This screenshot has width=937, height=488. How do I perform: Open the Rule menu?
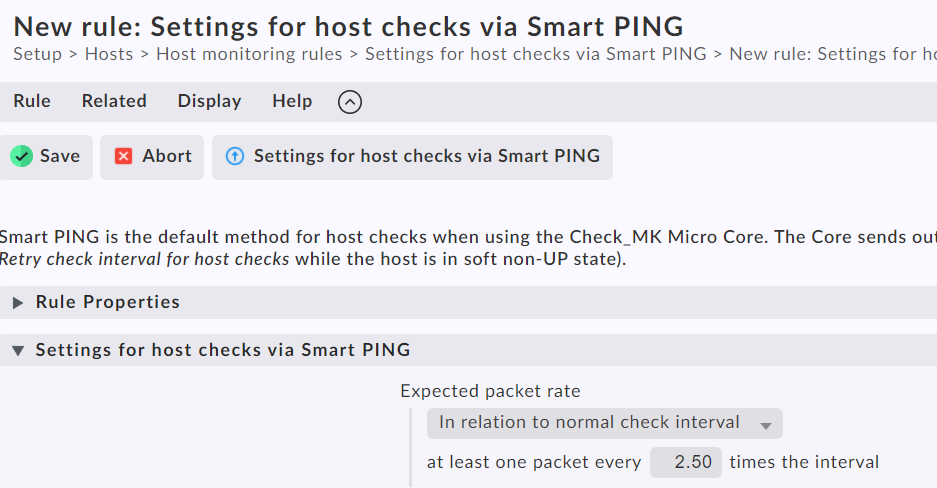click(32, 101)
